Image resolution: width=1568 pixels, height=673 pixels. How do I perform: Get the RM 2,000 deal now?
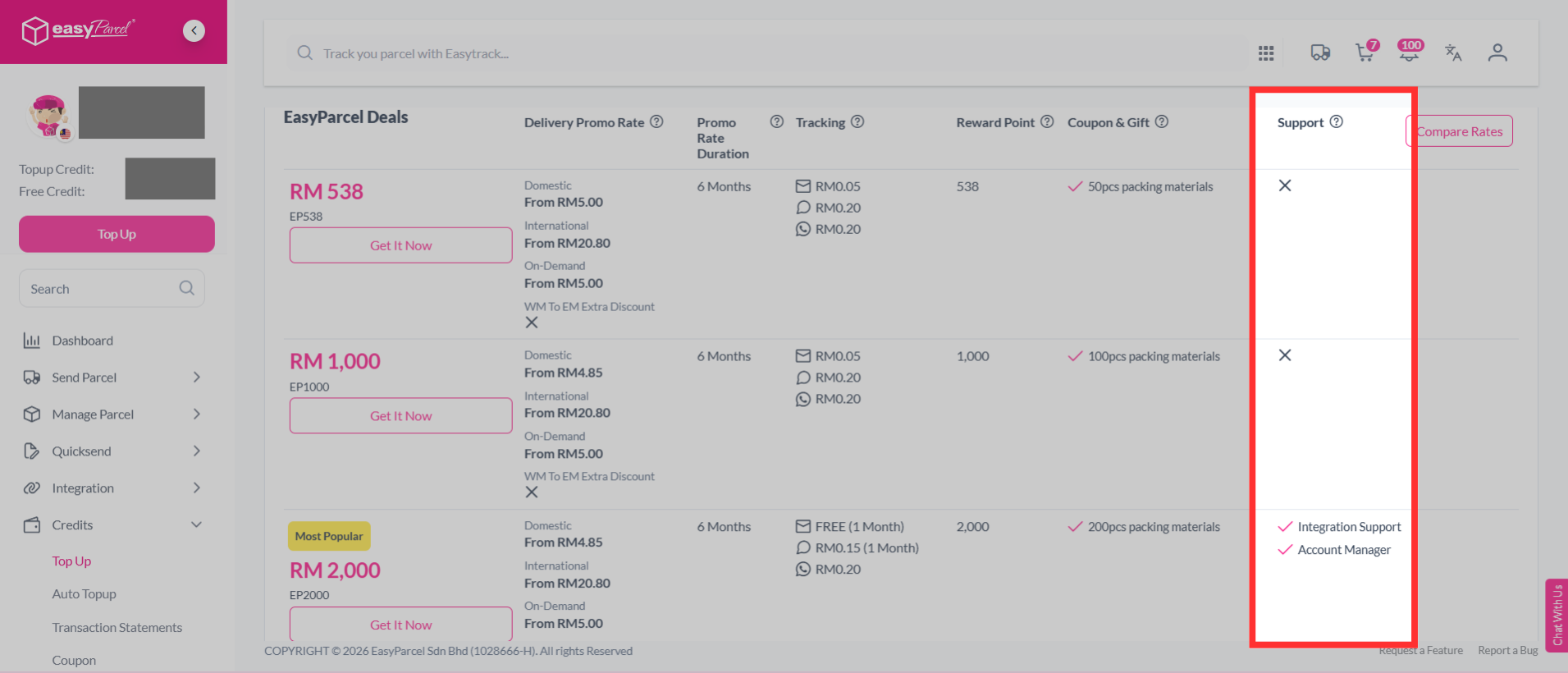point(400,624)
